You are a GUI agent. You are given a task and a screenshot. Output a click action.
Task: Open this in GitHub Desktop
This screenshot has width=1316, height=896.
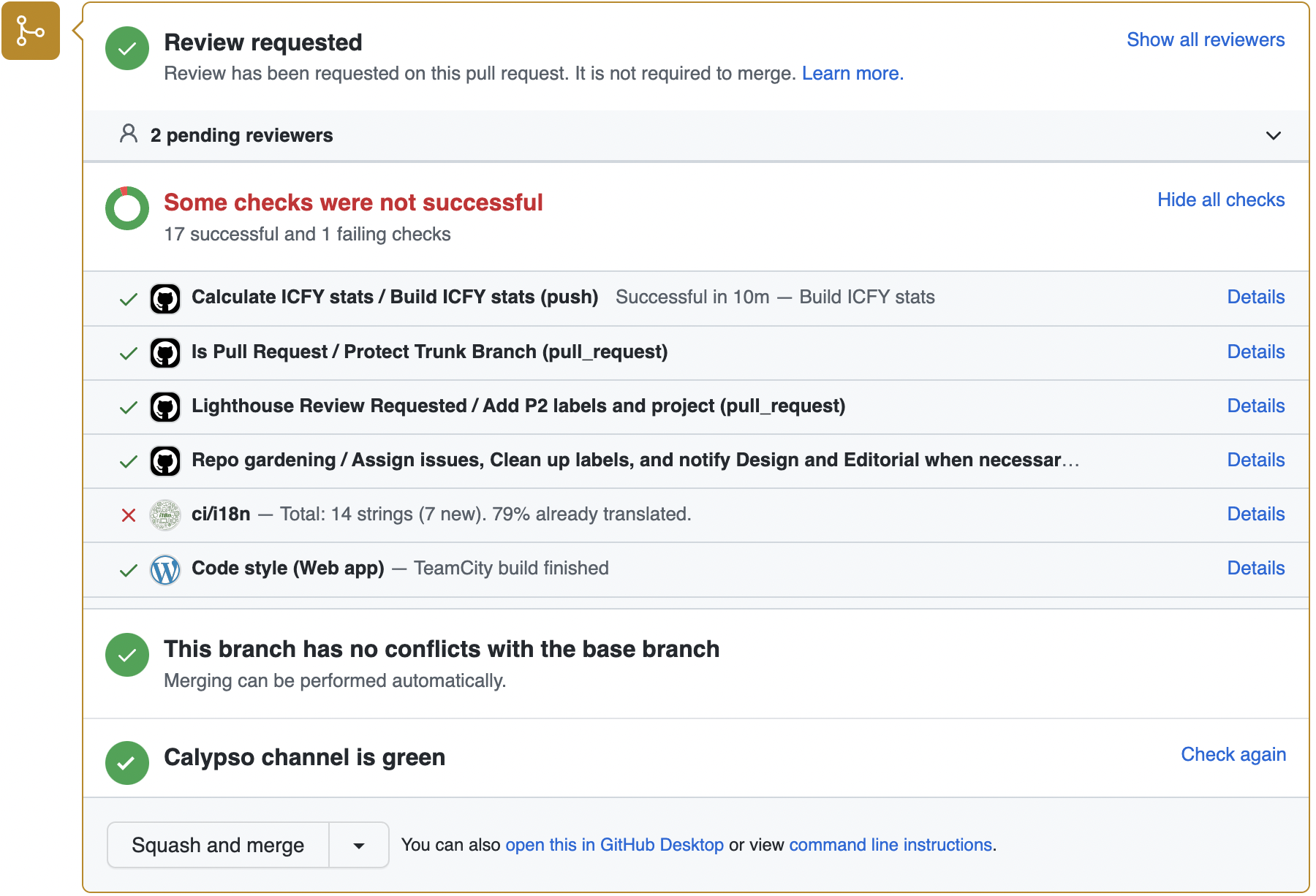coord(614,846)
